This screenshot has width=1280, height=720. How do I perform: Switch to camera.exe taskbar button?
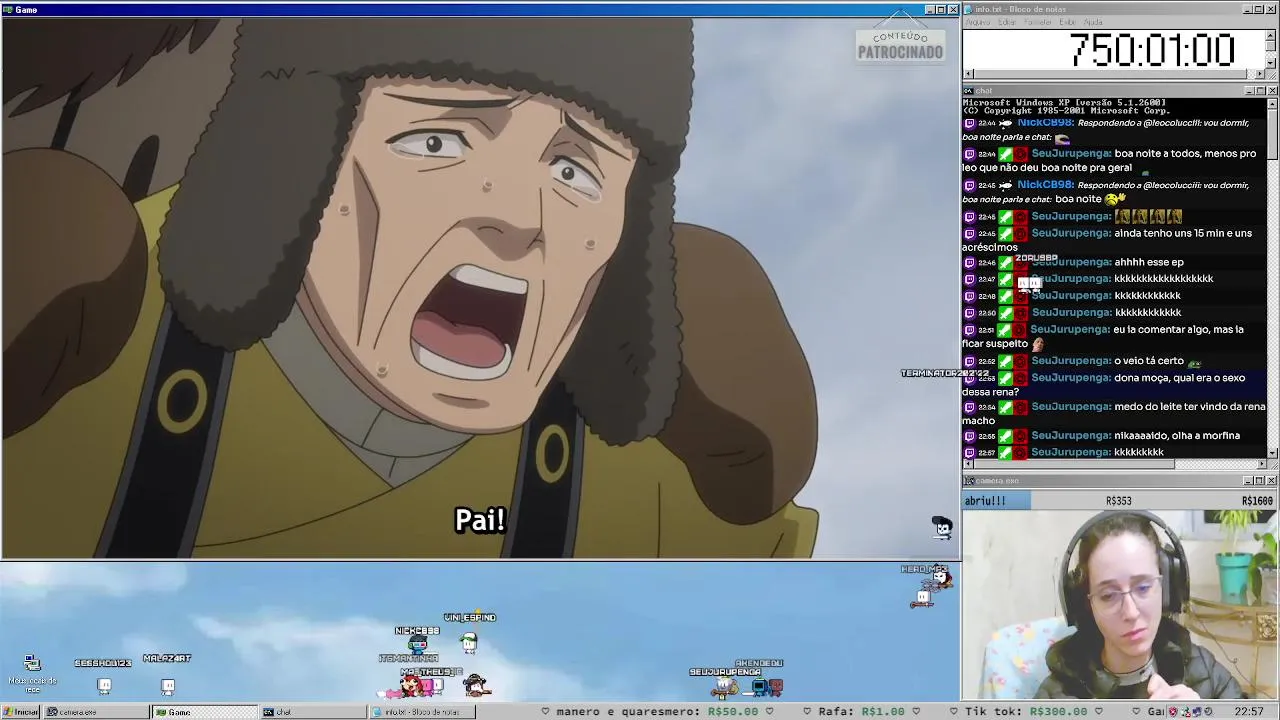click(x=96, y=712)
